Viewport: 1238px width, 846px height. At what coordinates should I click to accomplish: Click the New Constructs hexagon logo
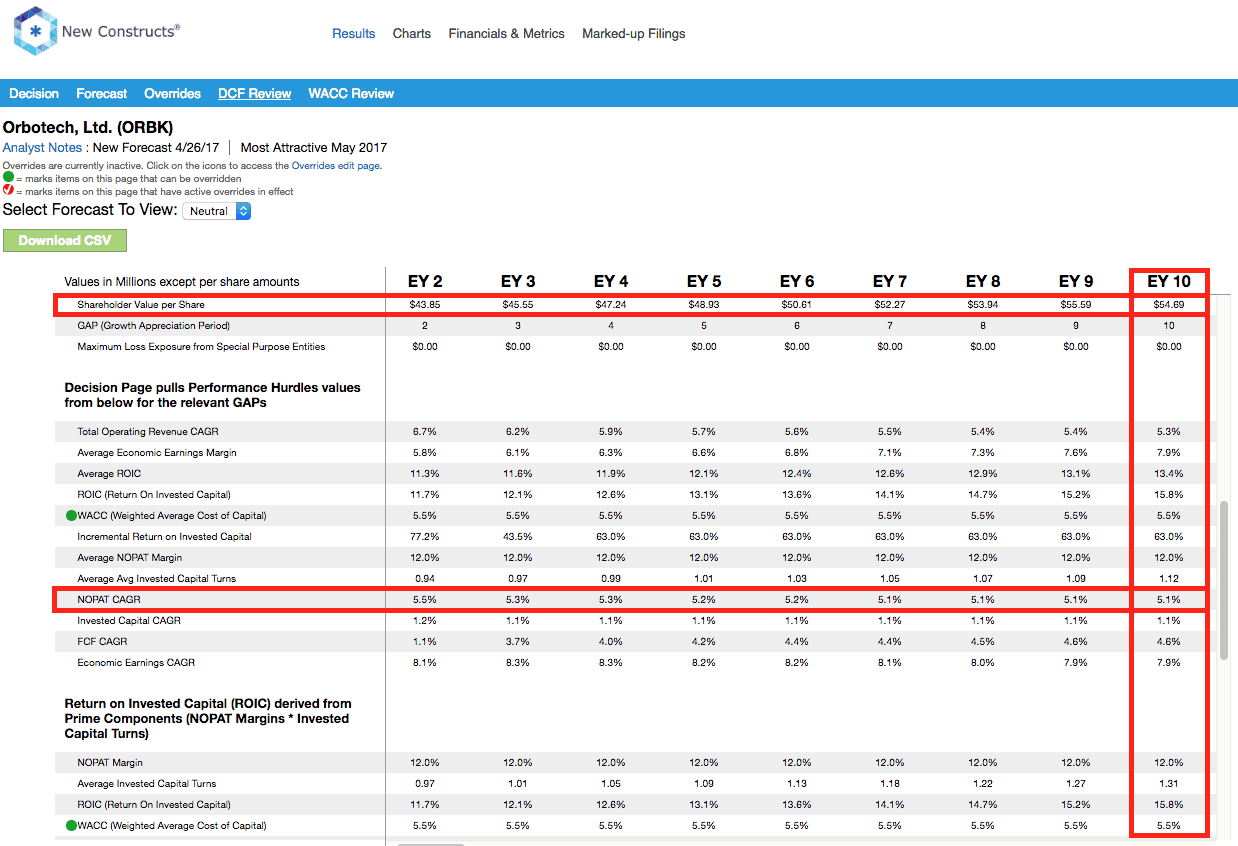35,31
